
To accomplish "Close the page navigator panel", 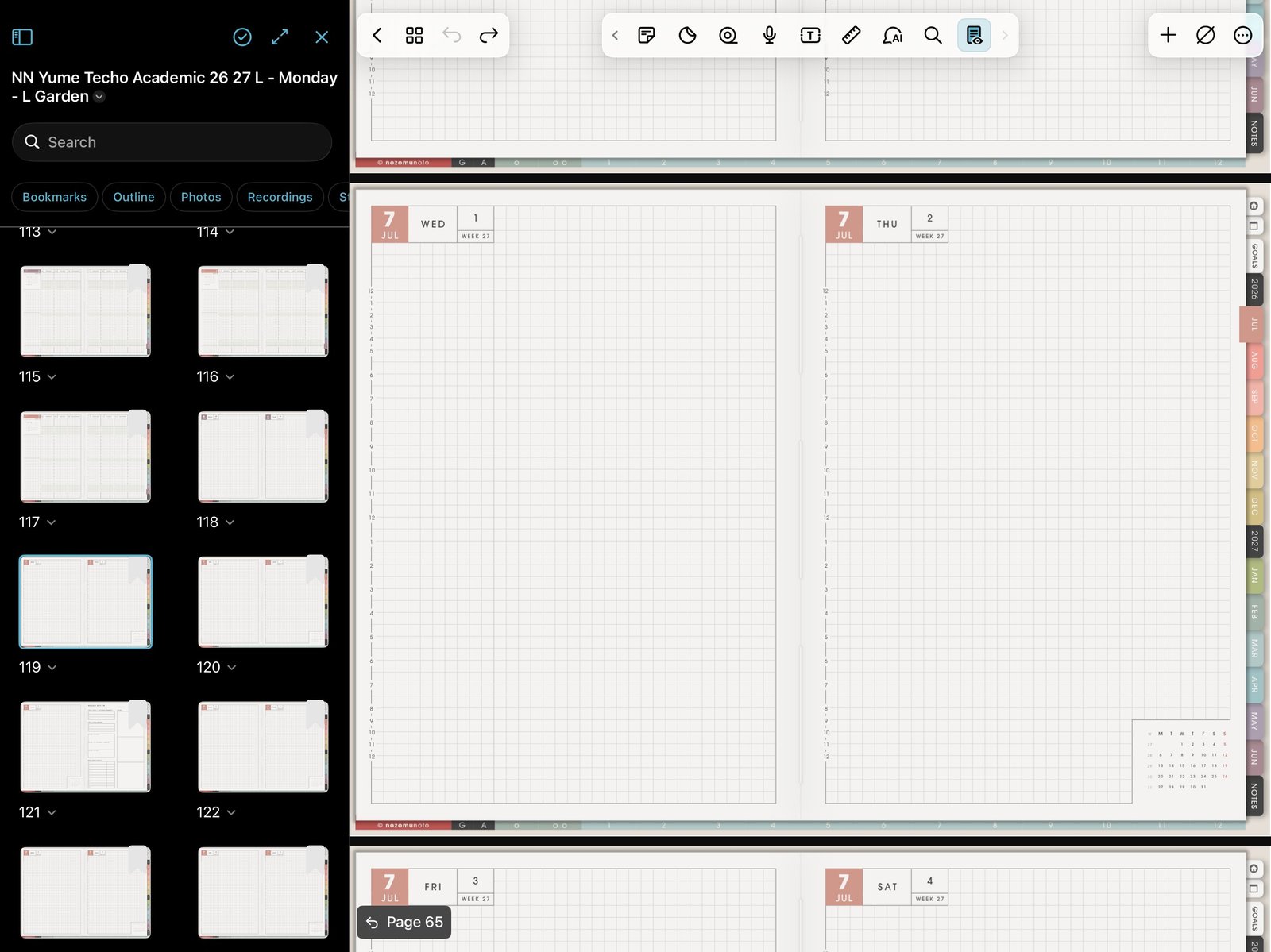I will (322, 37).
